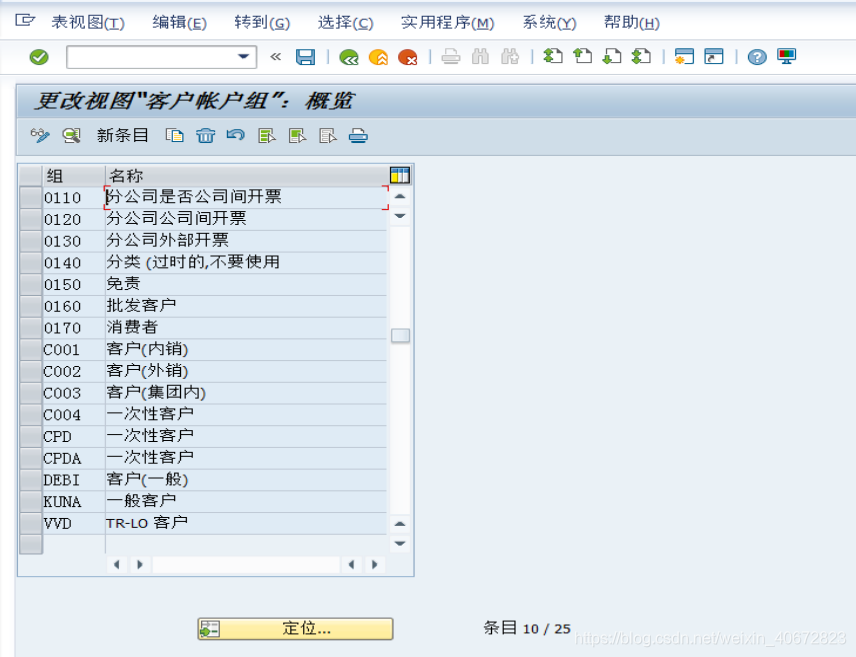Click the vertical scrollbar thumb
This screenshot has width=856, height=657.
pos(400,335)
